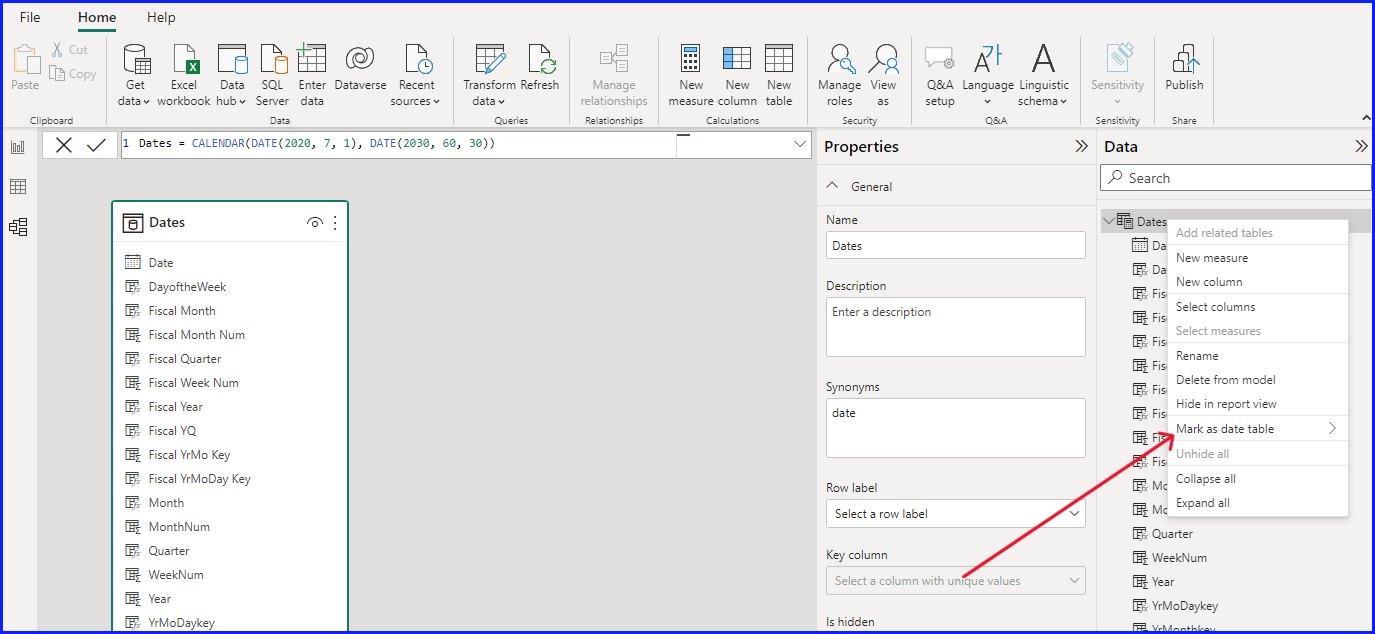Switch to Report view in sidebar
The height and width of the screenshot is (634, 1375).
[x=18, y=147]
